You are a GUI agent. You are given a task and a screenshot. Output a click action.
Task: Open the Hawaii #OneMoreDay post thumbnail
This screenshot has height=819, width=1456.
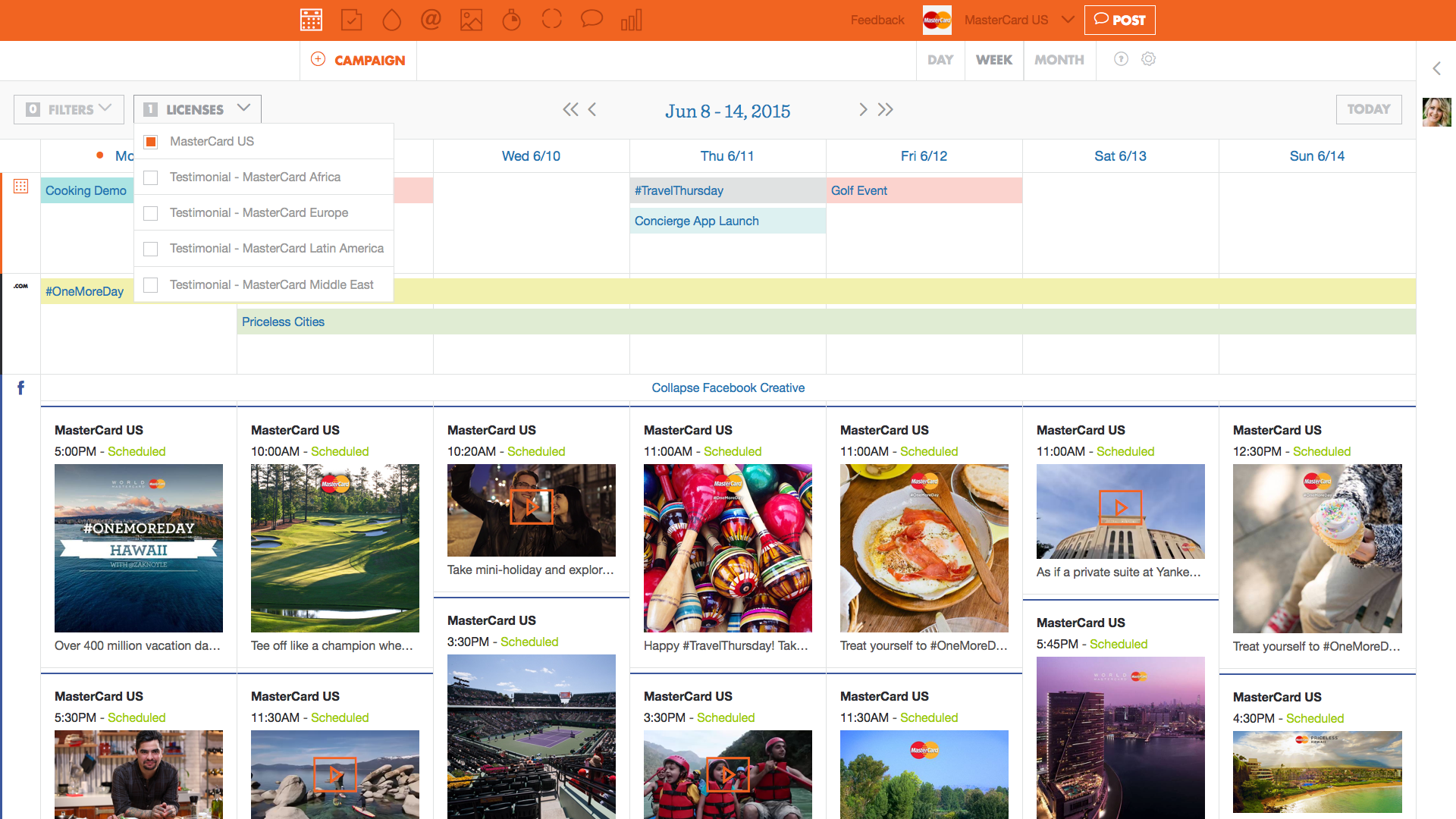[139, 548]
